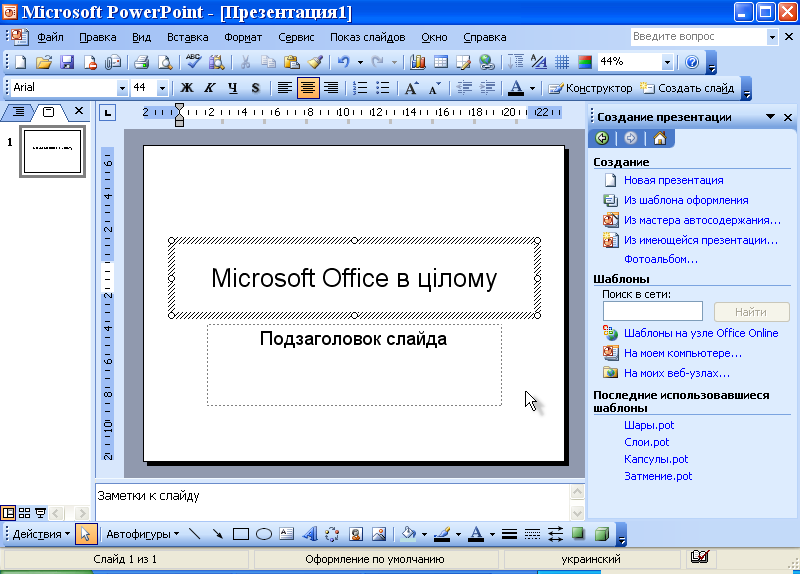Insert a text box from drawing toolbar
Image resolution: width=800 pixels, height=574 pixels.
coord(287,534)
